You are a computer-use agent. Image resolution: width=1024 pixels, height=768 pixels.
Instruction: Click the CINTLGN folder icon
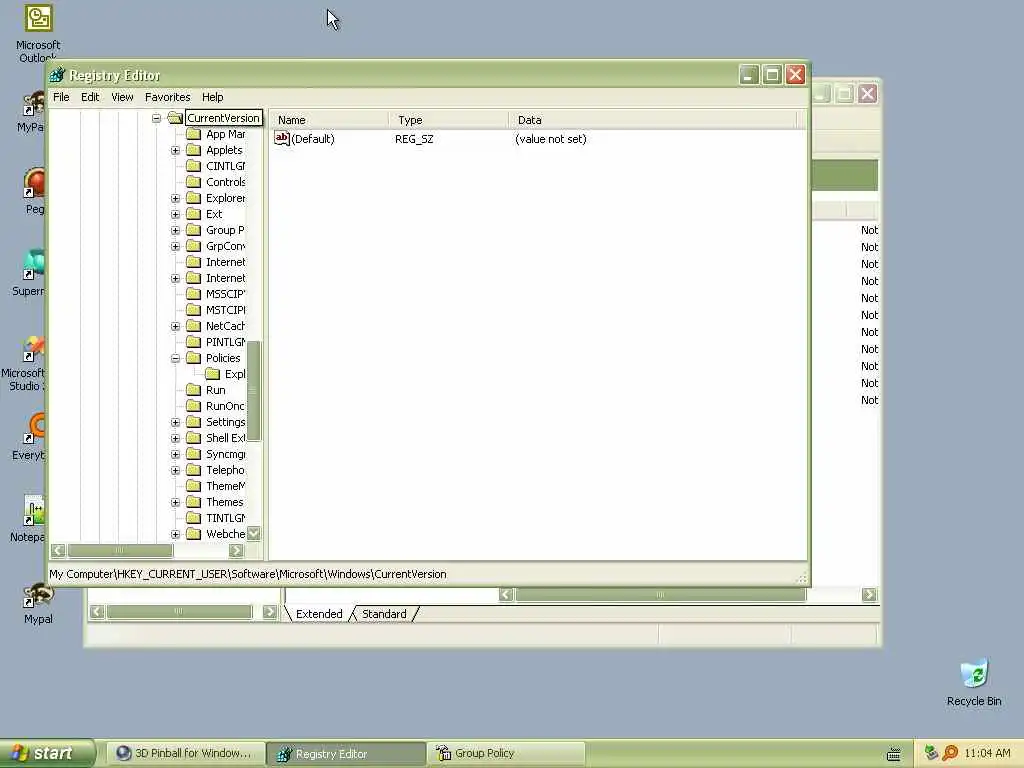[193, 166]
